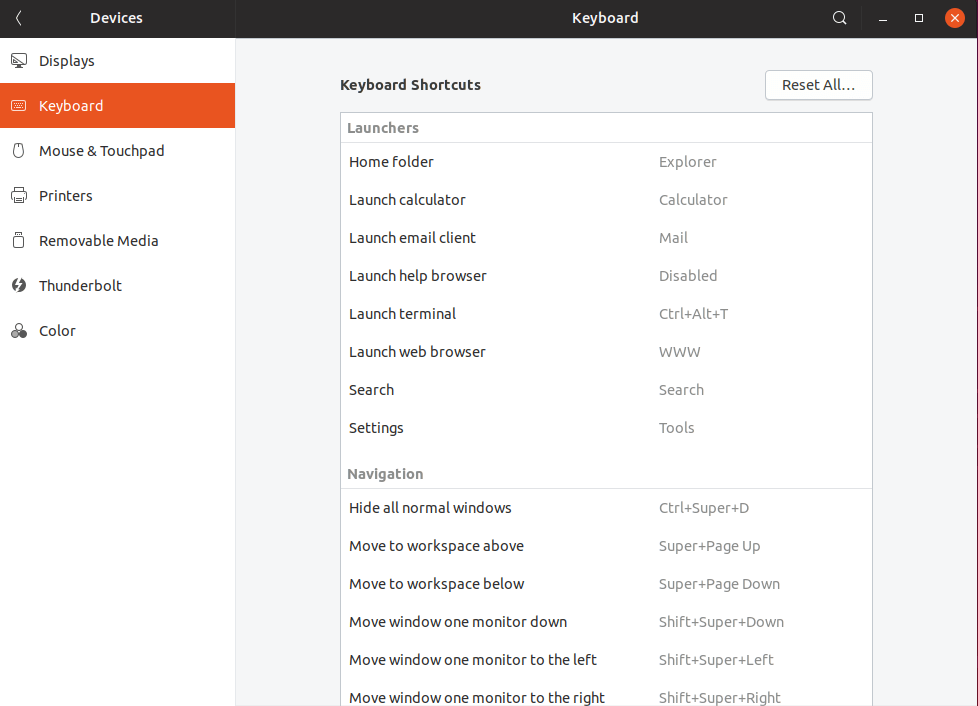The height and width of the screenshot is (706, 978).
Task: Click the Displays monitor icon
Action: pyautogui.click(x=18, y=61)
